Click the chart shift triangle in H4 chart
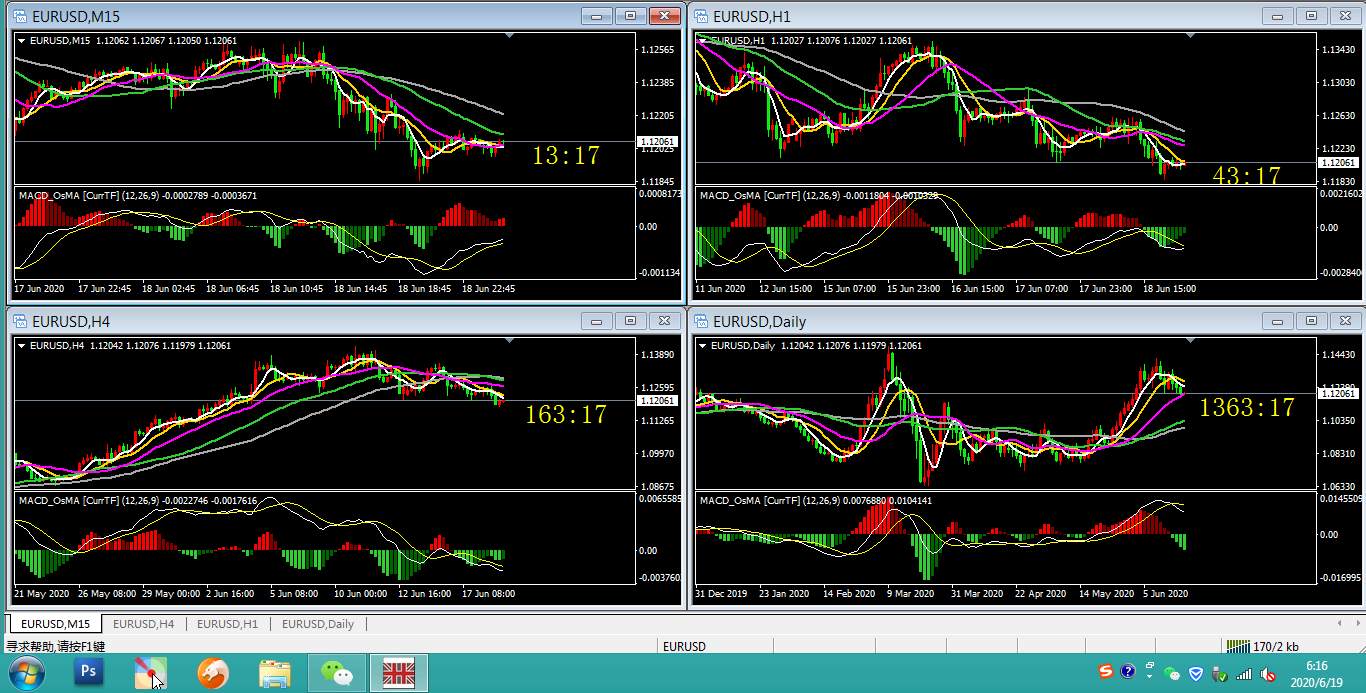Screen dimensions: 1366x693 coord(511,341)
